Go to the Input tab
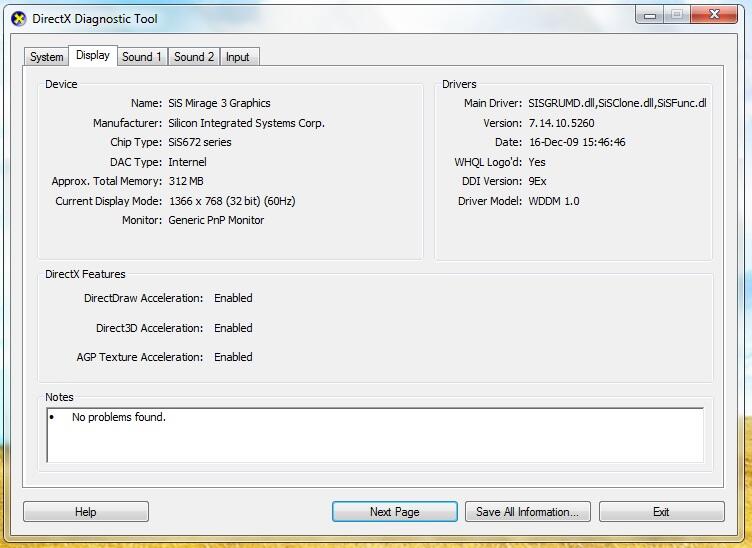The height and width of the screenshot is (548, 752). point(238,57)
